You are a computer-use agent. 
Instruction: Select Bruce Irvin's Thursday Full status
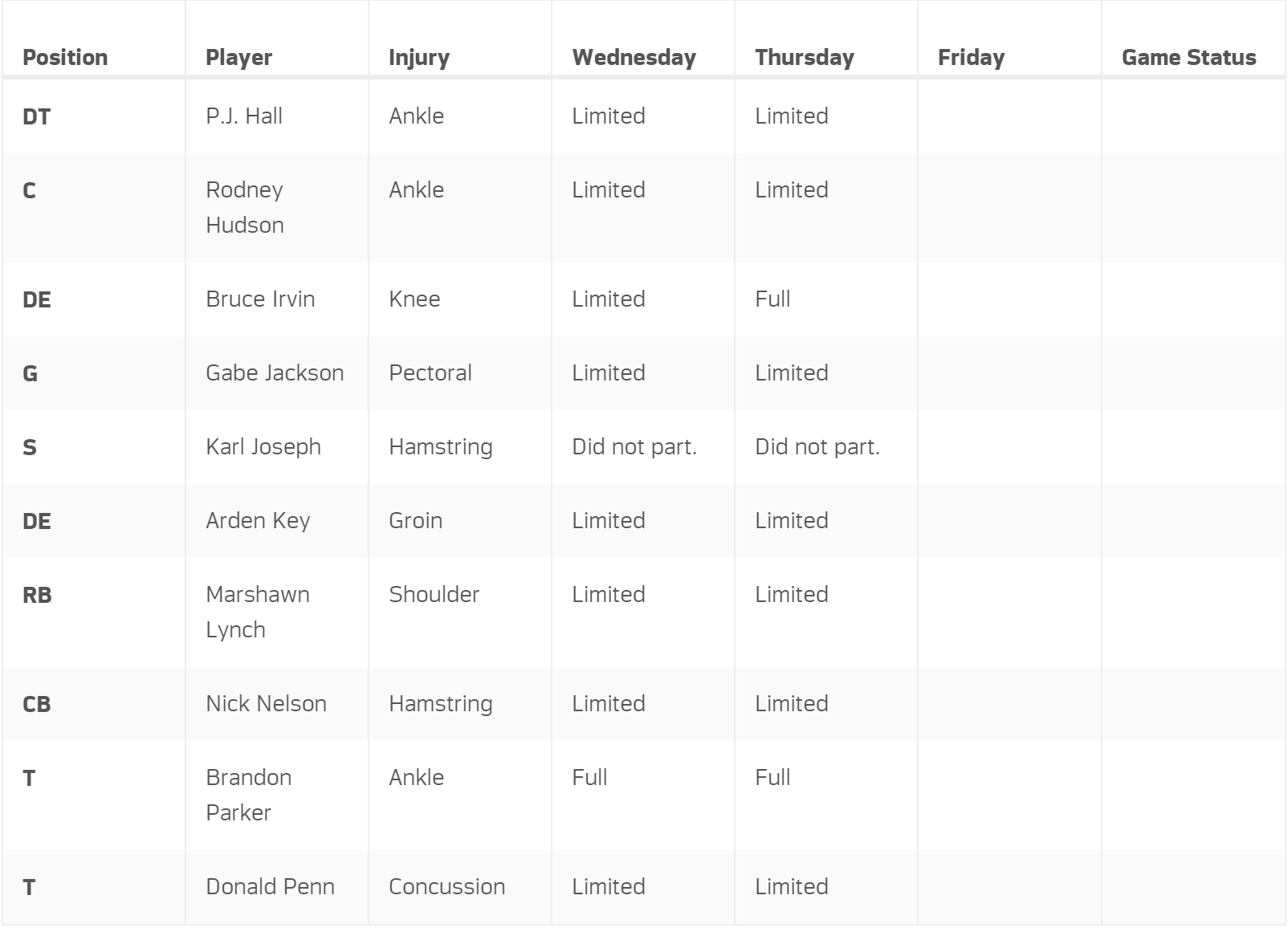point(772,299)
